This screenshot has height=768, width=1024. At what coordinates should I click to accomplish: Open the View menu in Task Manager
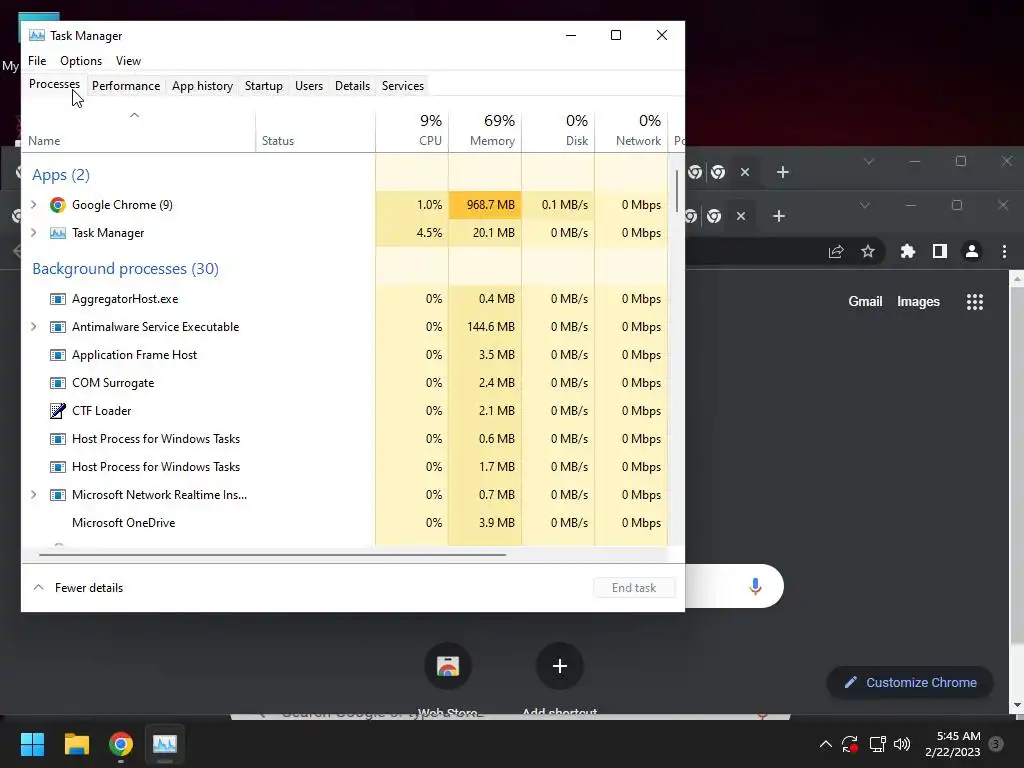(128, 61)
